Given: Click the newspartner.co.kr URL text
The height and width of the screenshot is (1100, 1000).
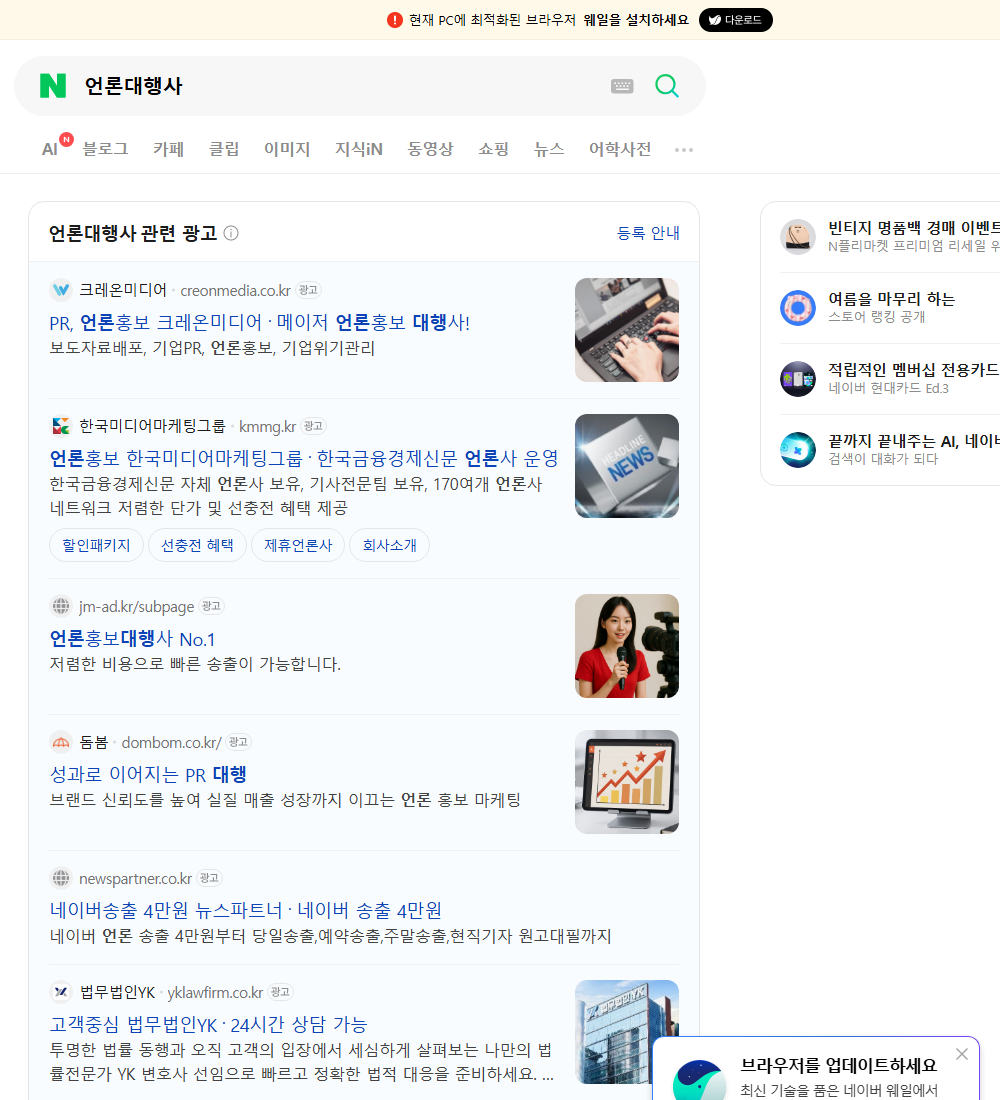Looking at the screenshot, I should point(135,878).
